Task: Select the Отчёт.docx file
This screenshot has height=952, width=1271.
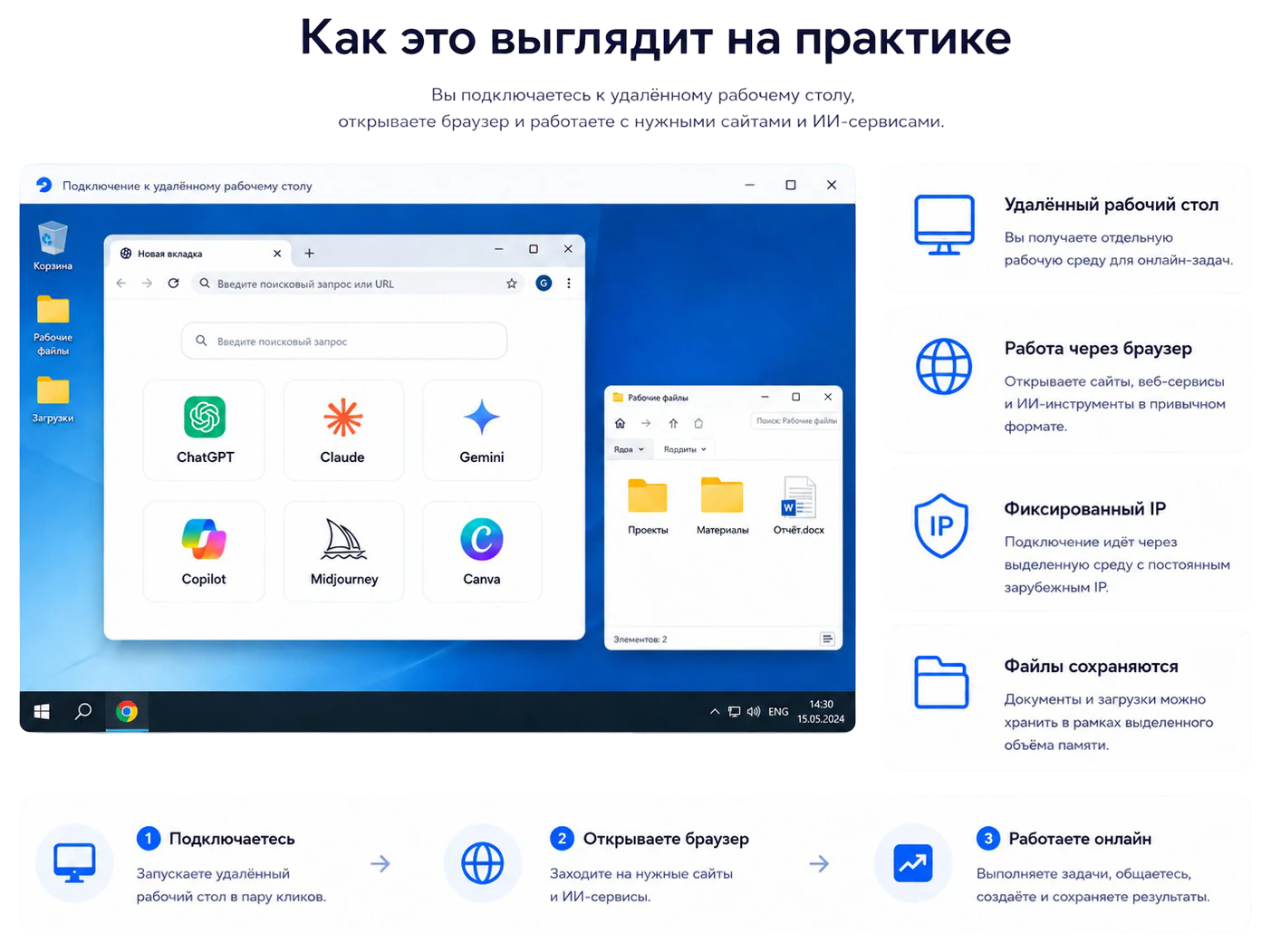Action: 798,506
